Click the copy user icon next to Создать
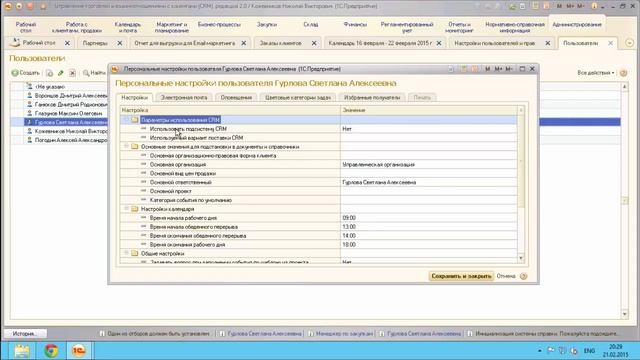This screenshot has width=640, height=360. [49, 73]
